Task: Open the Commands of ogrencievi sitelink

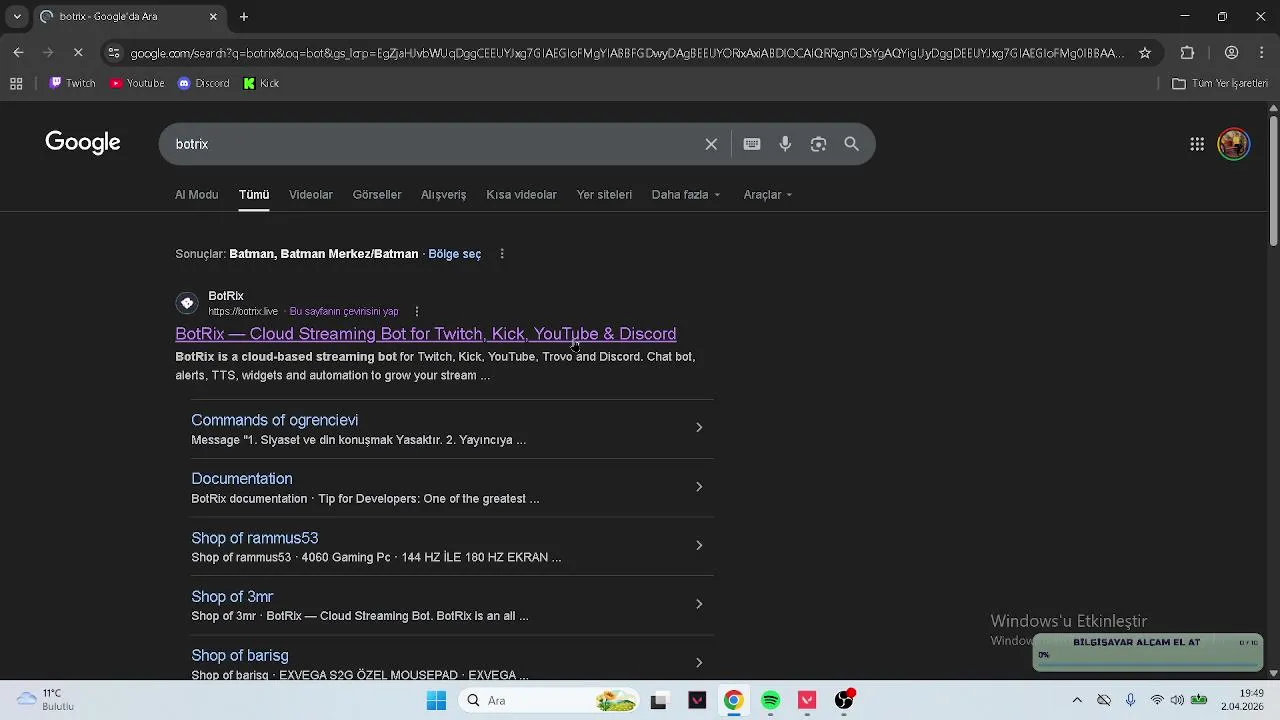Action: click(275, 420)
